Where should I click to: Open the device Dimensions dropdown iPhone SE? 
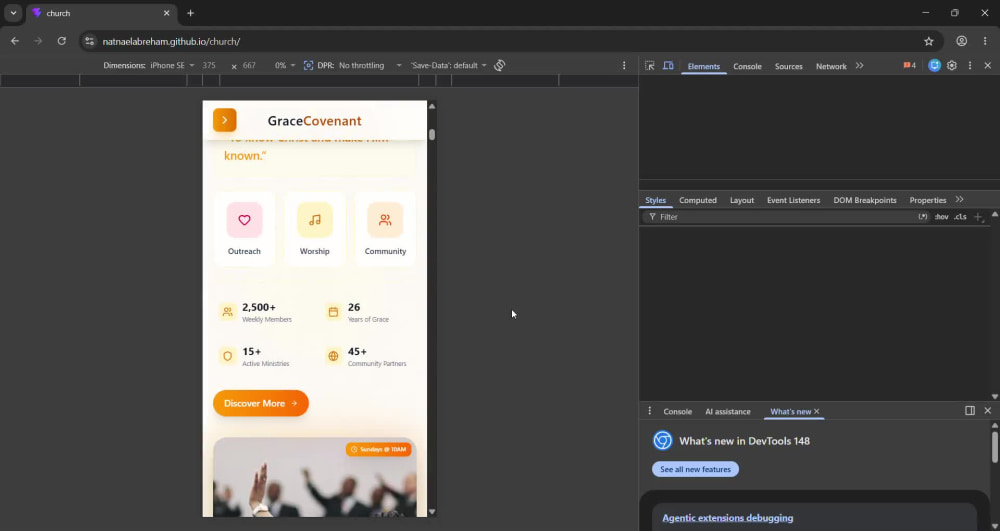[171, 65]
